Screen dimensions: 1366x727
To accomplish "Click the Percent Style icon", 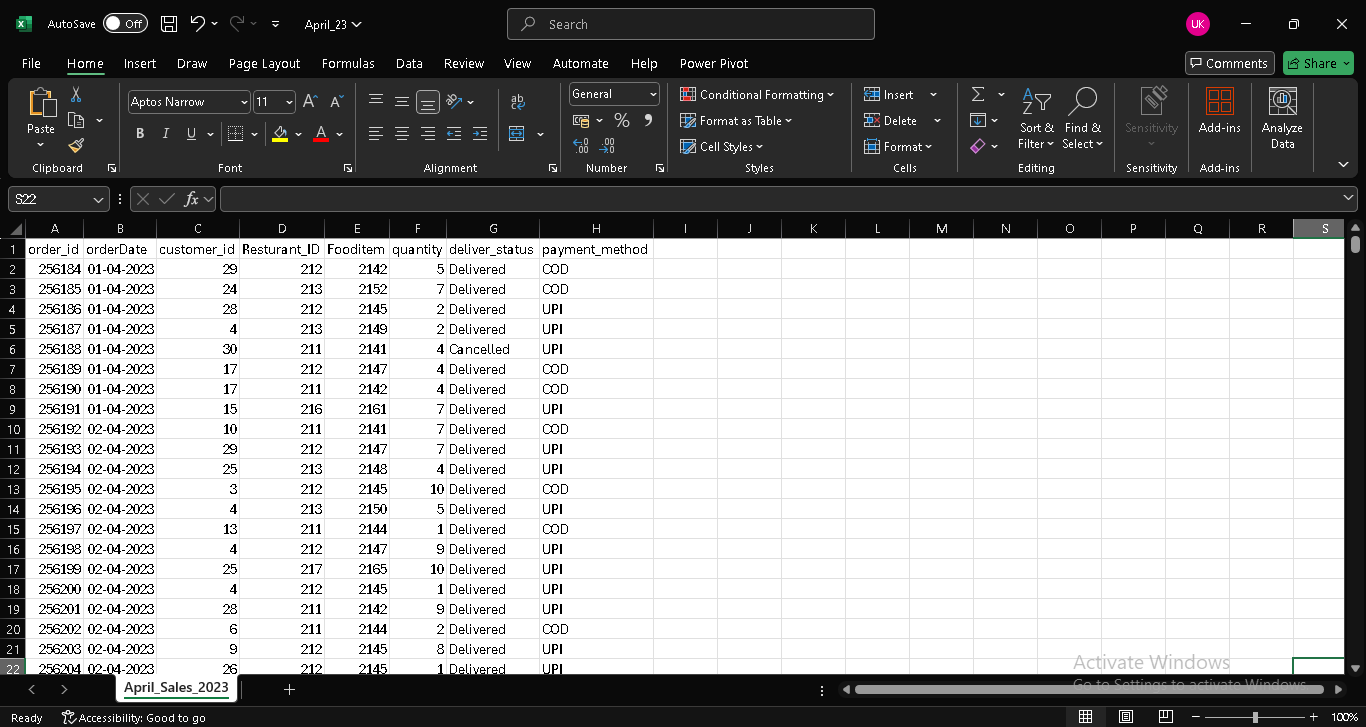I will (x=621, y=121).
